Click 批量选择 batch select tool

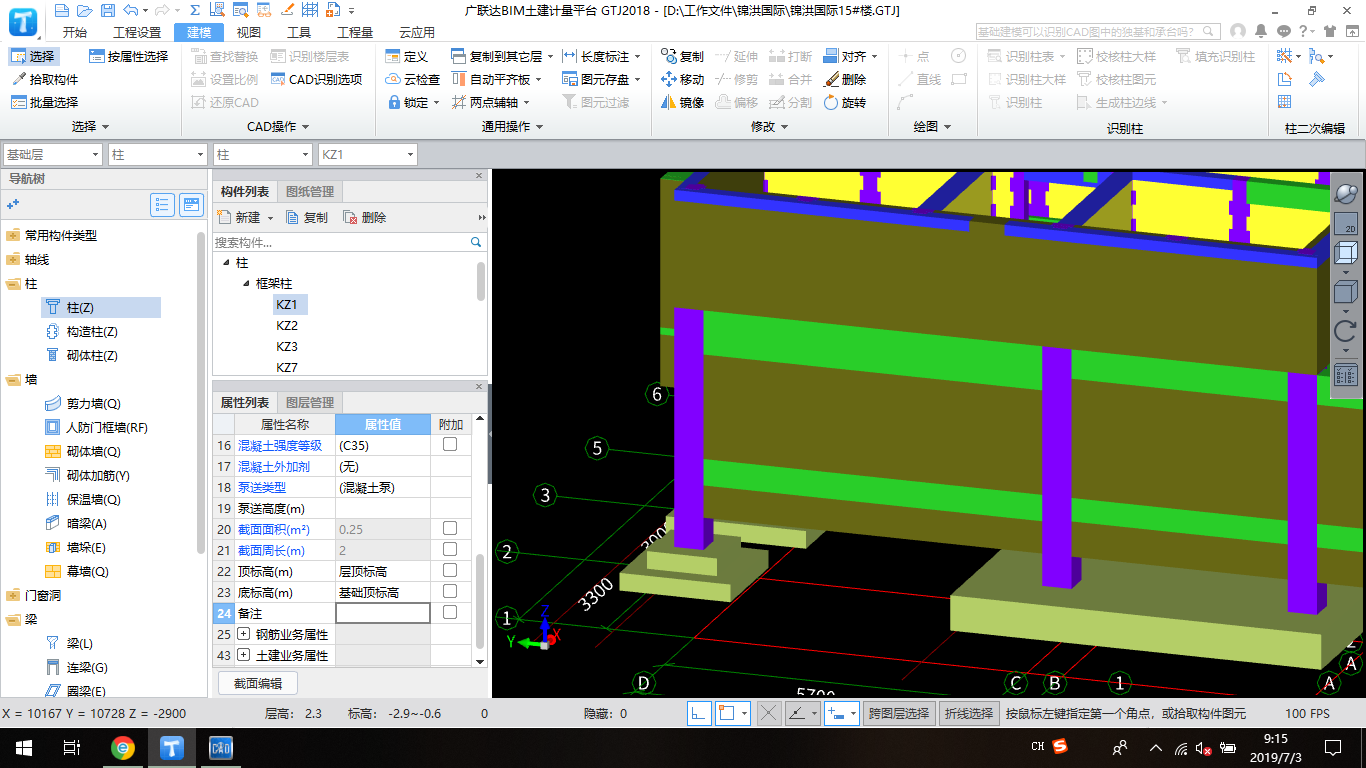pos(44,102)
